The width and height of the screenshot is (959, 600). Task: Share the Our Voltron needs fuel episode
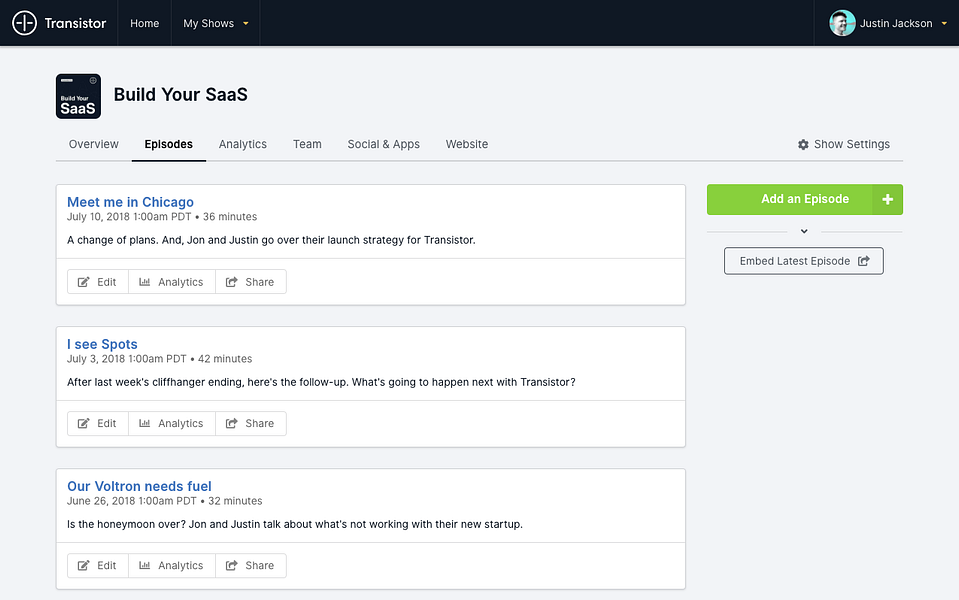point(251,566)
